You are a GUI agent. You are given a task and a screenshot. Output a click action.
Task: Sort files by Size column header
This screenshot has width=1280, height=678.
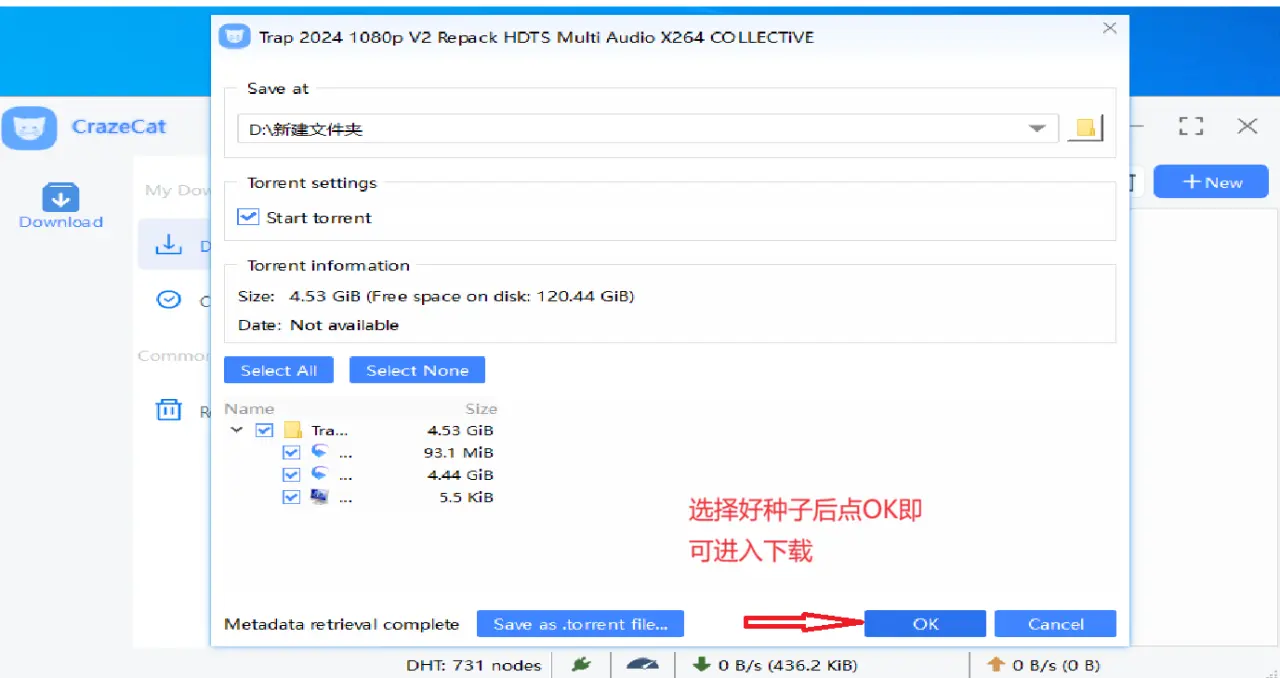(x=481, y=408)
